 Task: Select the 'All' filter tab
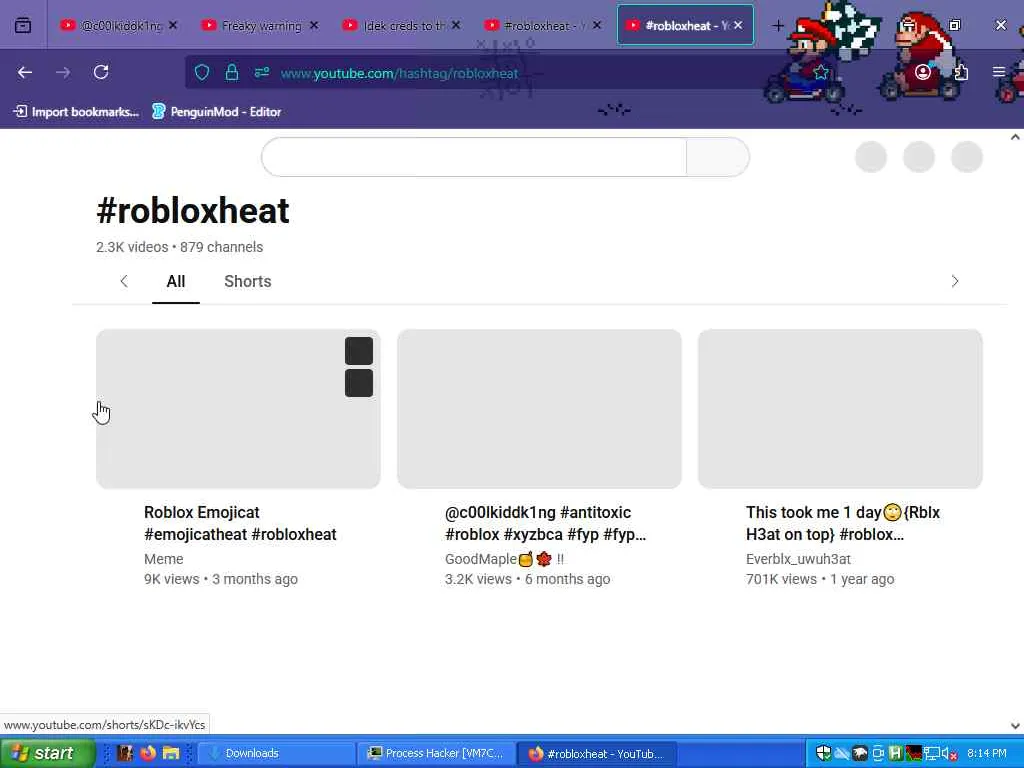click(x=176, y=281)
